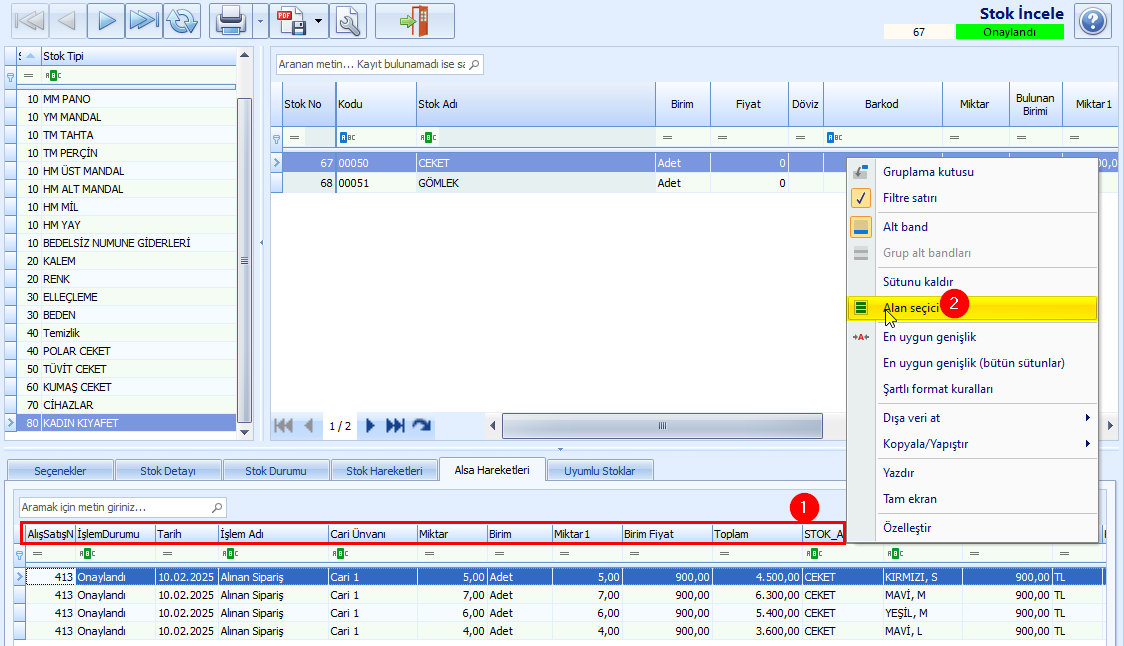This screenshot has height=646, width=1124.
Task: Click filter funnel icon in Stok Tipi list
Action: 10,76
